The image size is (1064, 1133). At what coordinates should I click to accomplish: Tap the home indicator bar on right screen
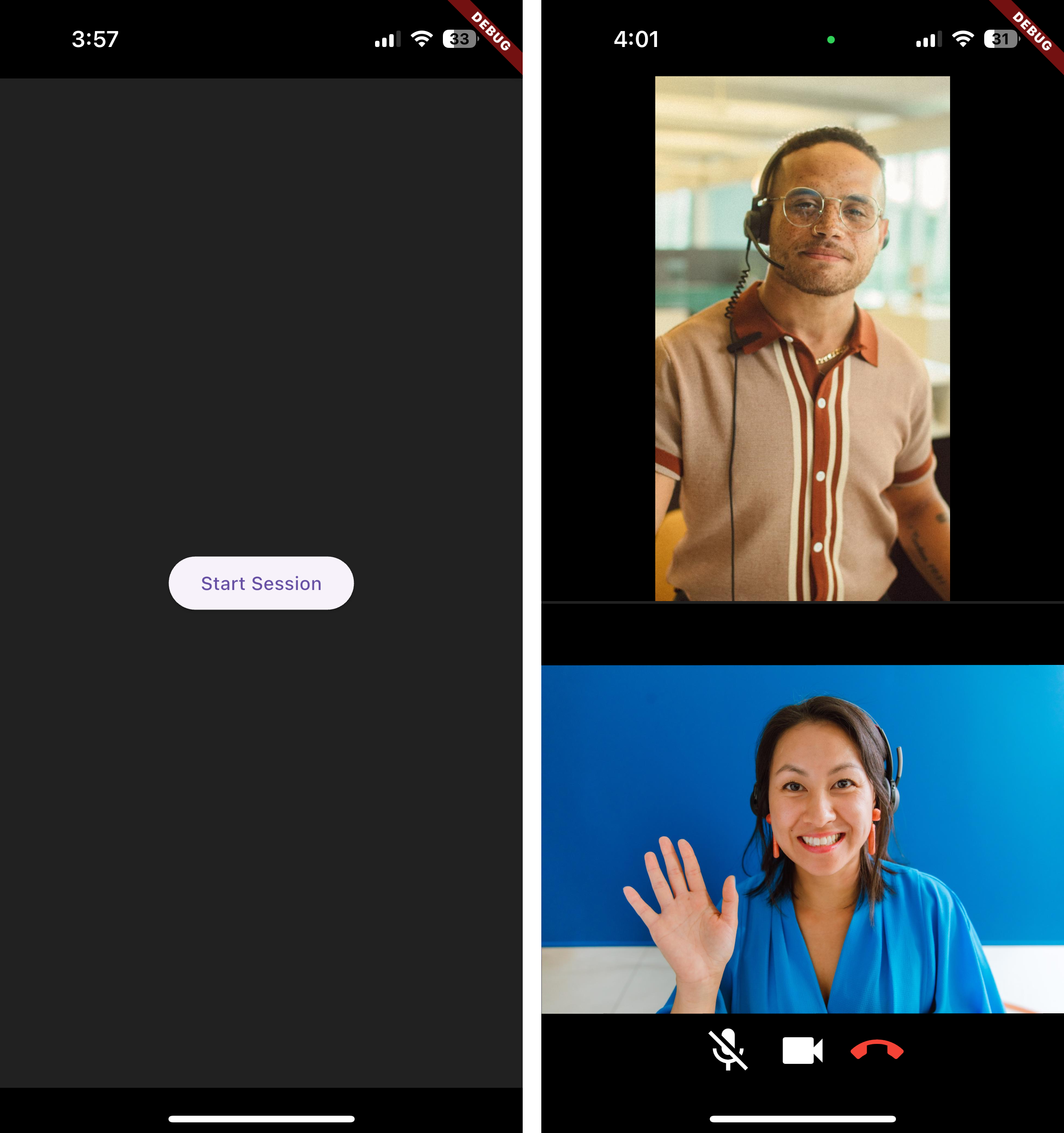click(x=802, y=1119)
